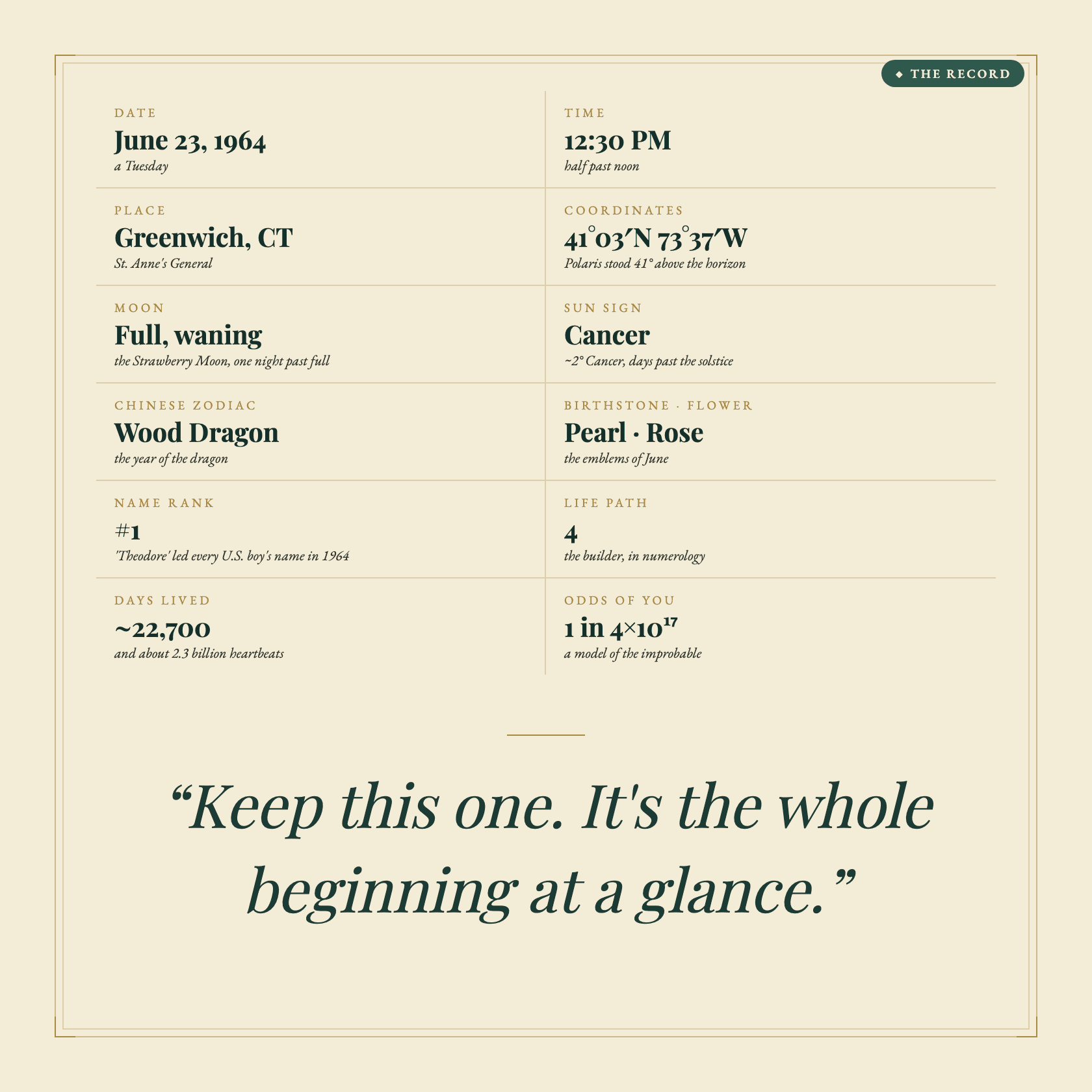
Task: Click the closing quote beginning 'Keep this one'
Action: [551, 849]
